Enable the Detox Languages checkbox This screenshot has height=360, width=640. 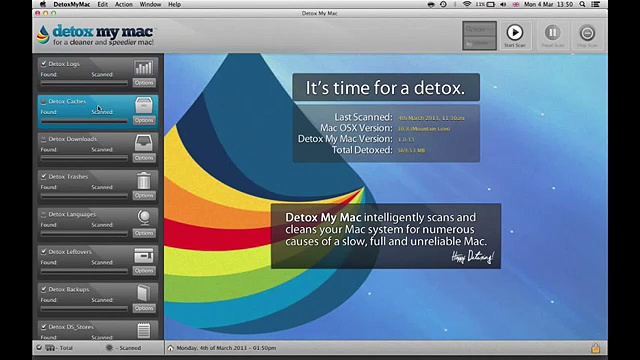(x=44, y=214)
